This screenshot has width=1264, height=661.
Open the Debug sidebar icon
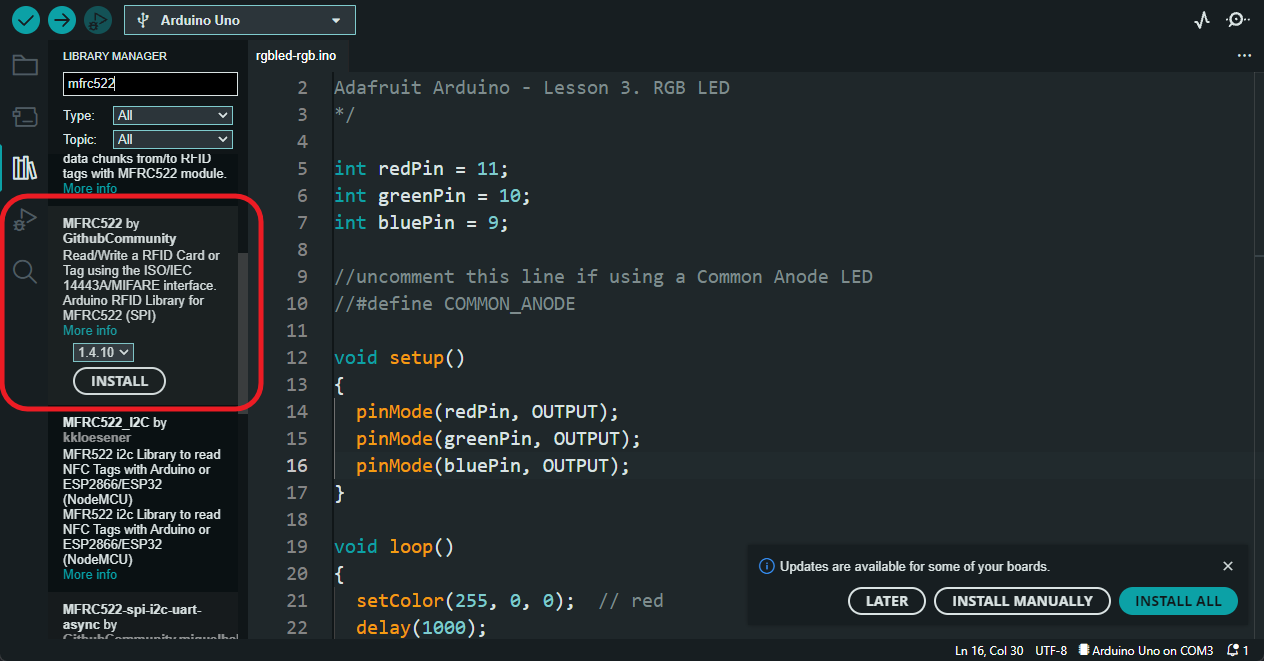coord(25,219)
